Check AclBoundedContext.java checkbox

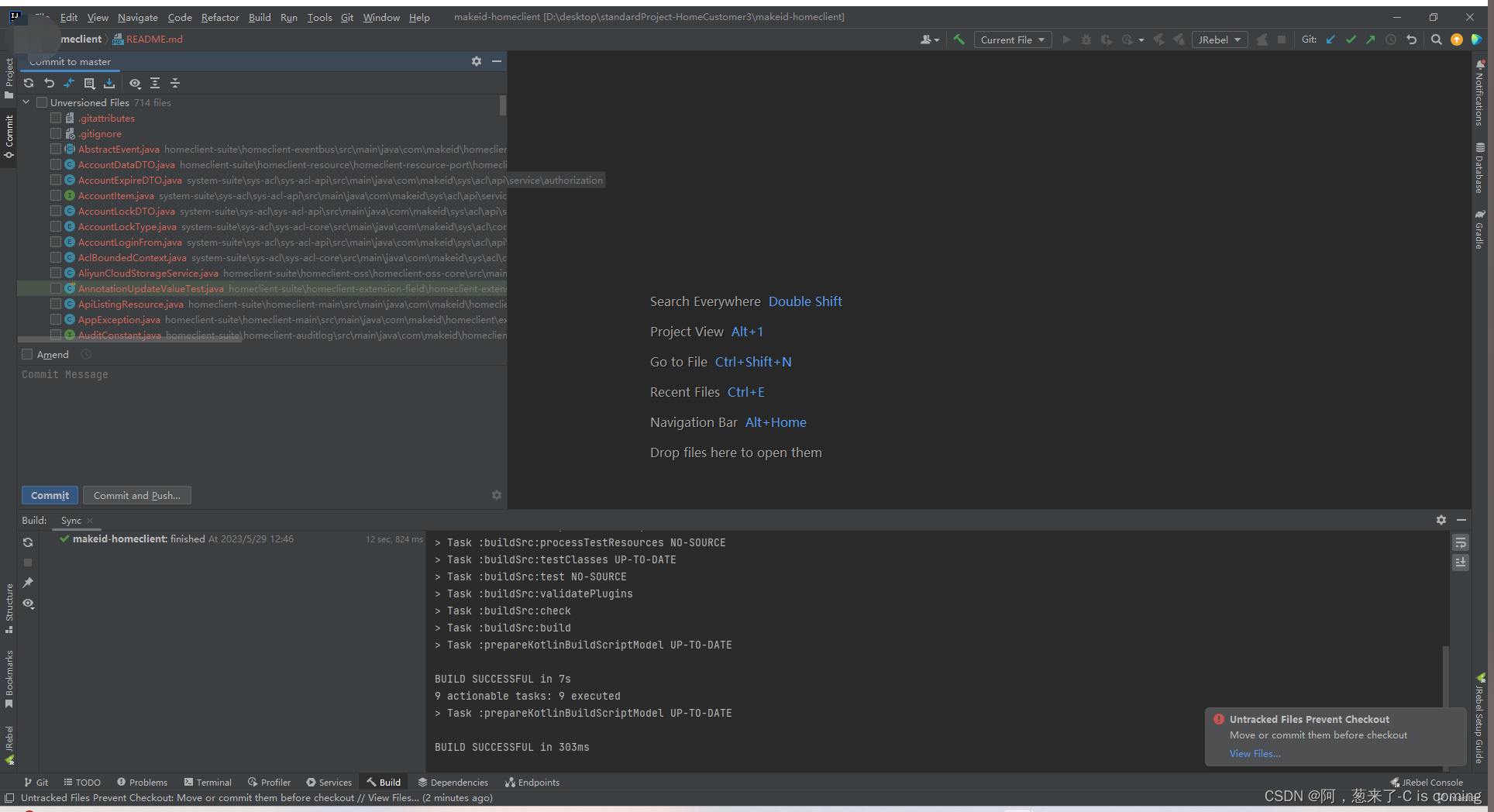tap(56, 257)
